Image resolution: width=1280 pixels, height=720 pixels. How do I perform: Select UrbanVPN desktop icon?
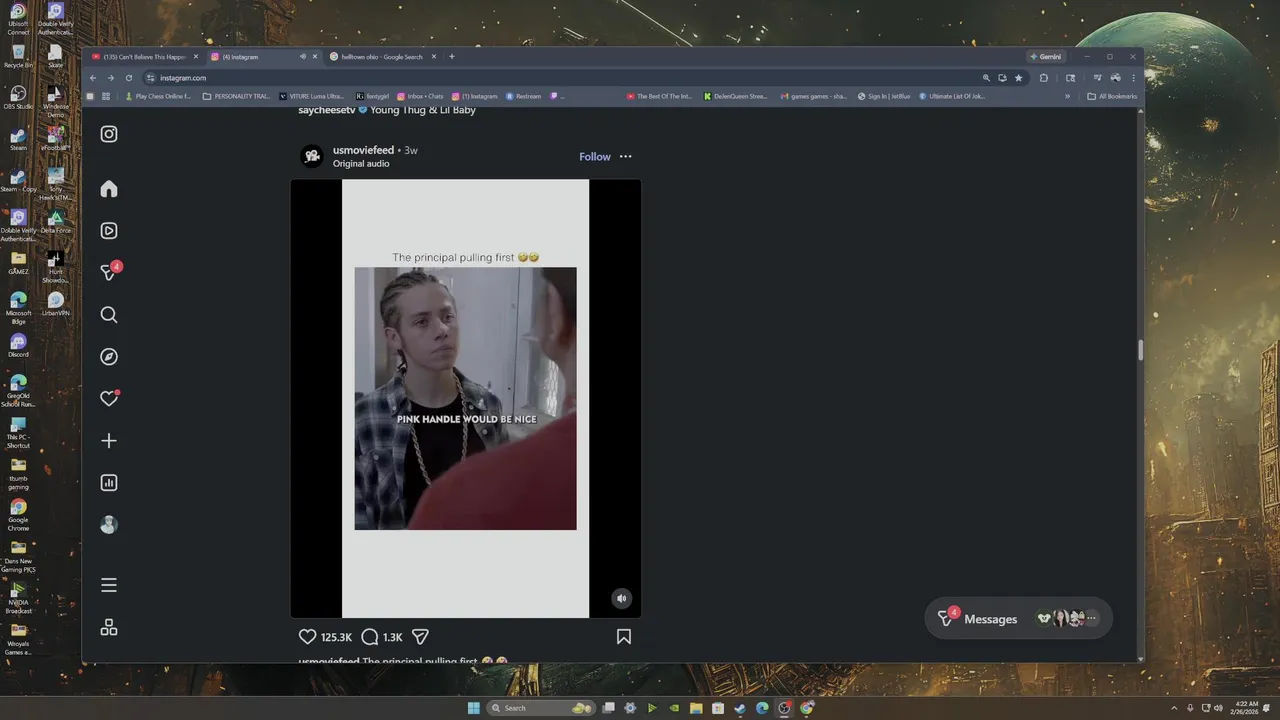[x=56, y=305]
